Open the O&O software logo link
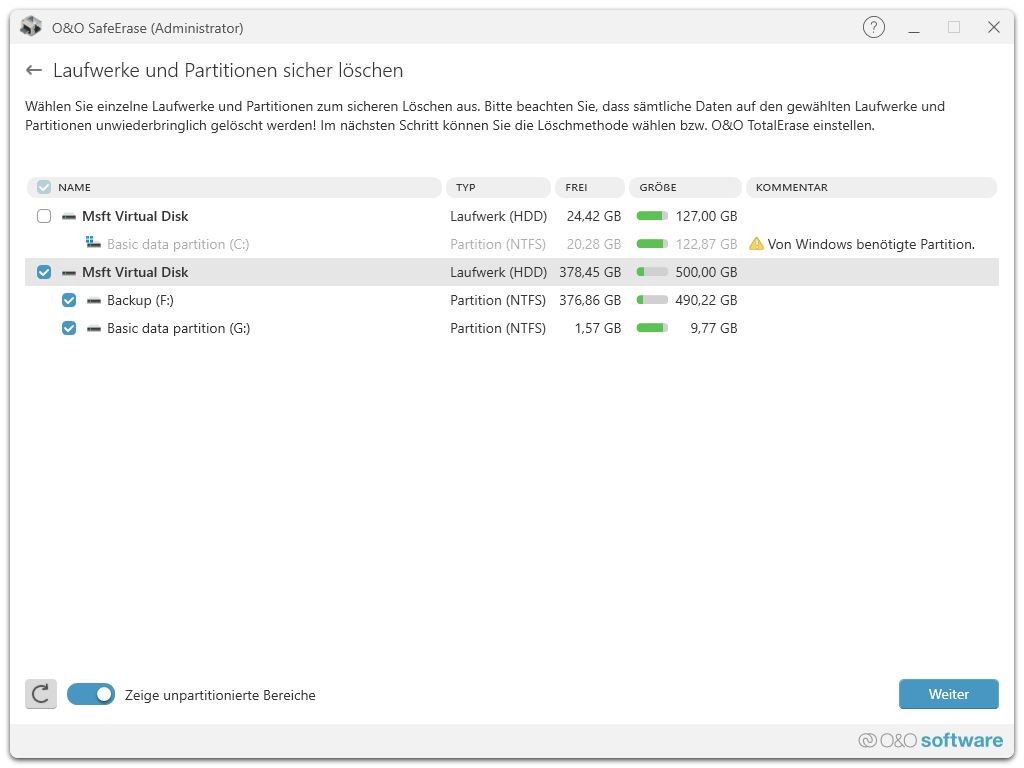Screen dimensions: 1024x768 pos(930,741)
